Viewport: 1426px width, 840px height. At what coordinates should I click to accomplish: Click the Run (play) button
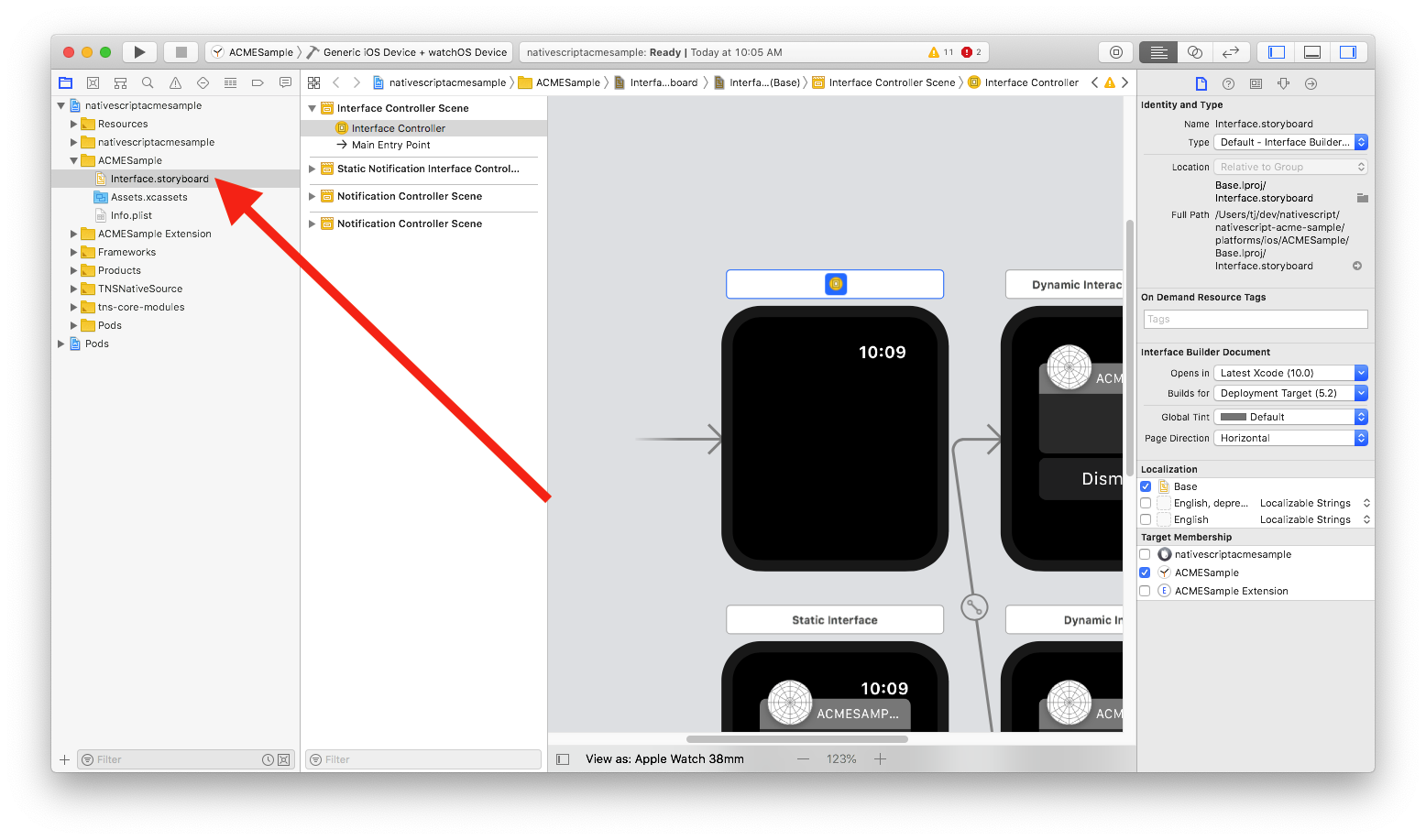[x=139, y=52]
